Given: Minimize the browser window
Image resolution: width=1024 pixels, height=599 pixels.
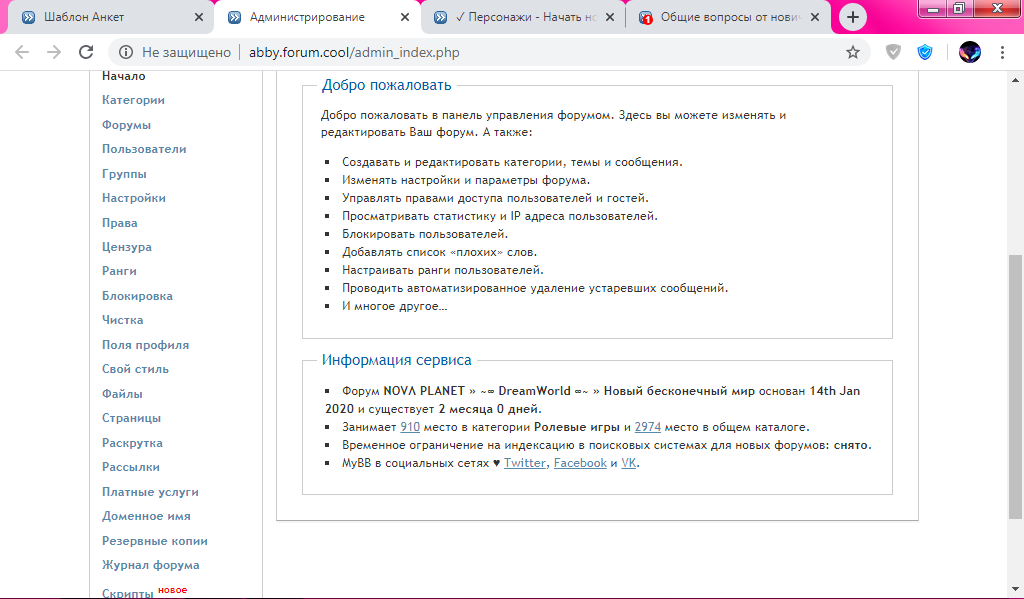Looking at the screenshot, I should [934, 8].
